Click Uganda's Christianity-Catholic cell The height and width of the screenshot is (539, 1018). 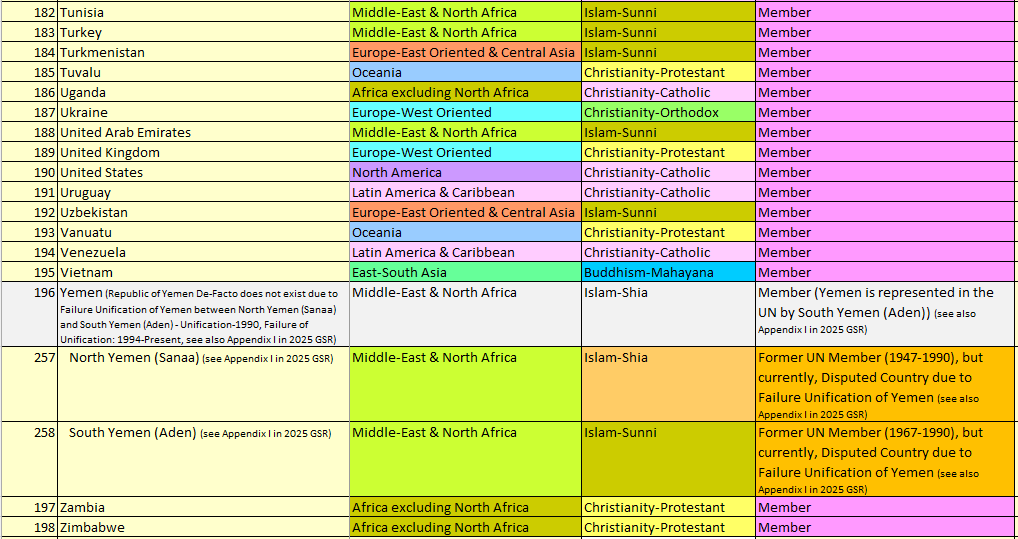coord(669,92)
